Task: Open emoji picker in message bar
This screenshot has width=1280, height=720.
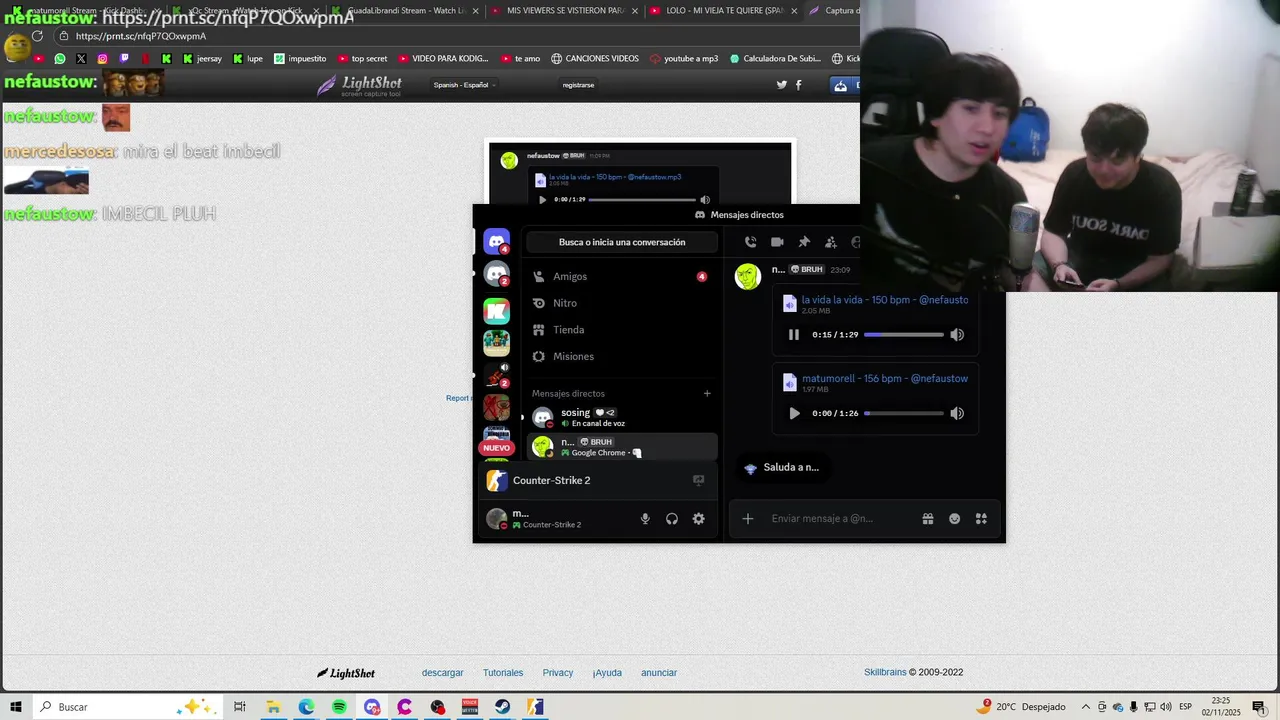Action: (x=955, y=518)
